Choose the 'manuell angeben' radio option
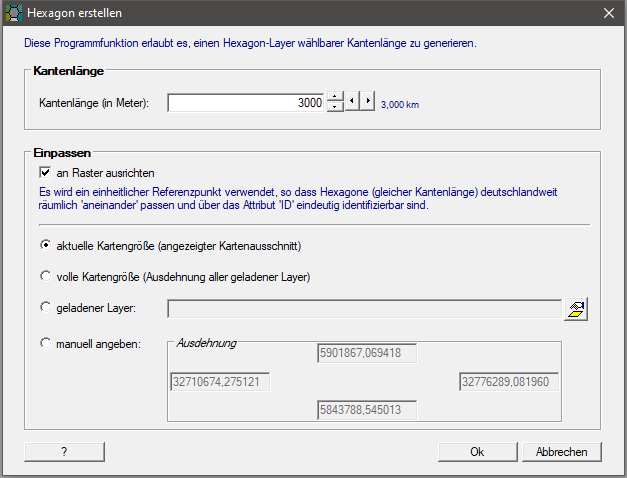 (46, 343)
